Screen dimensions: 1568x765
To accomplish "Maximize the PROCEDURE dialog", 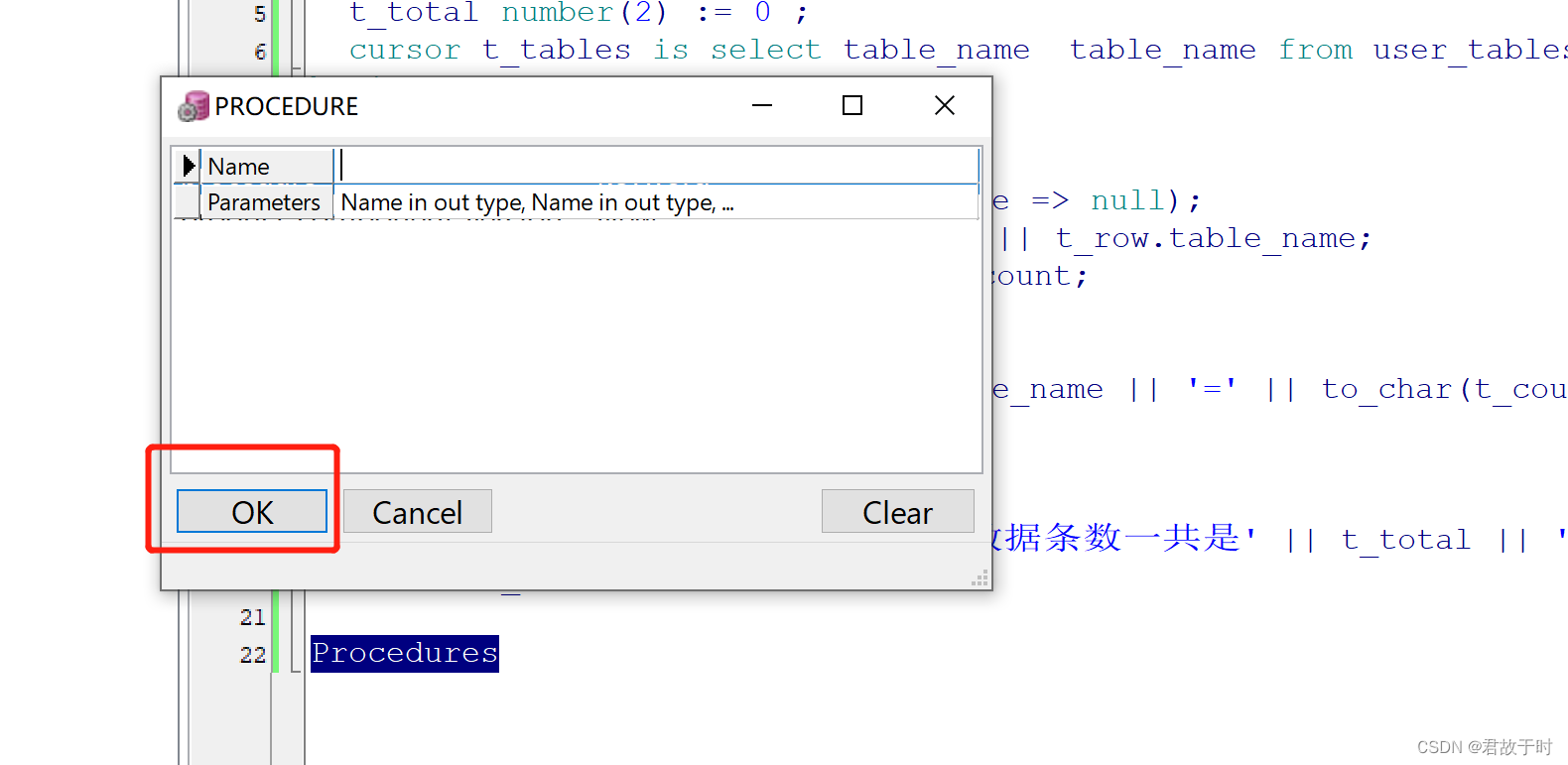I will click(852, 105).
